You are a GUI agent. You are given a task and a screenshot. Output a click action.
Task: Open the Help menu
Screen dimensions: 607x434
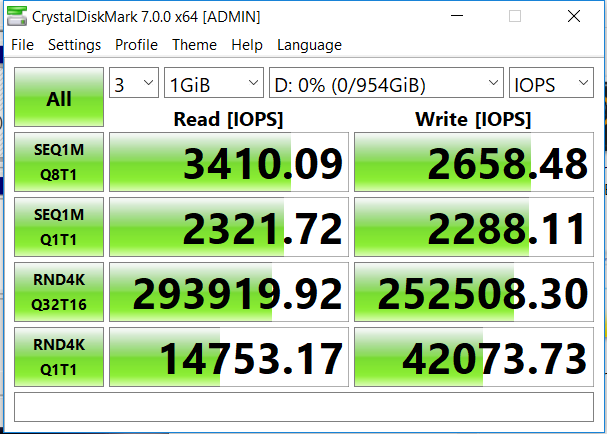[247, 45]
